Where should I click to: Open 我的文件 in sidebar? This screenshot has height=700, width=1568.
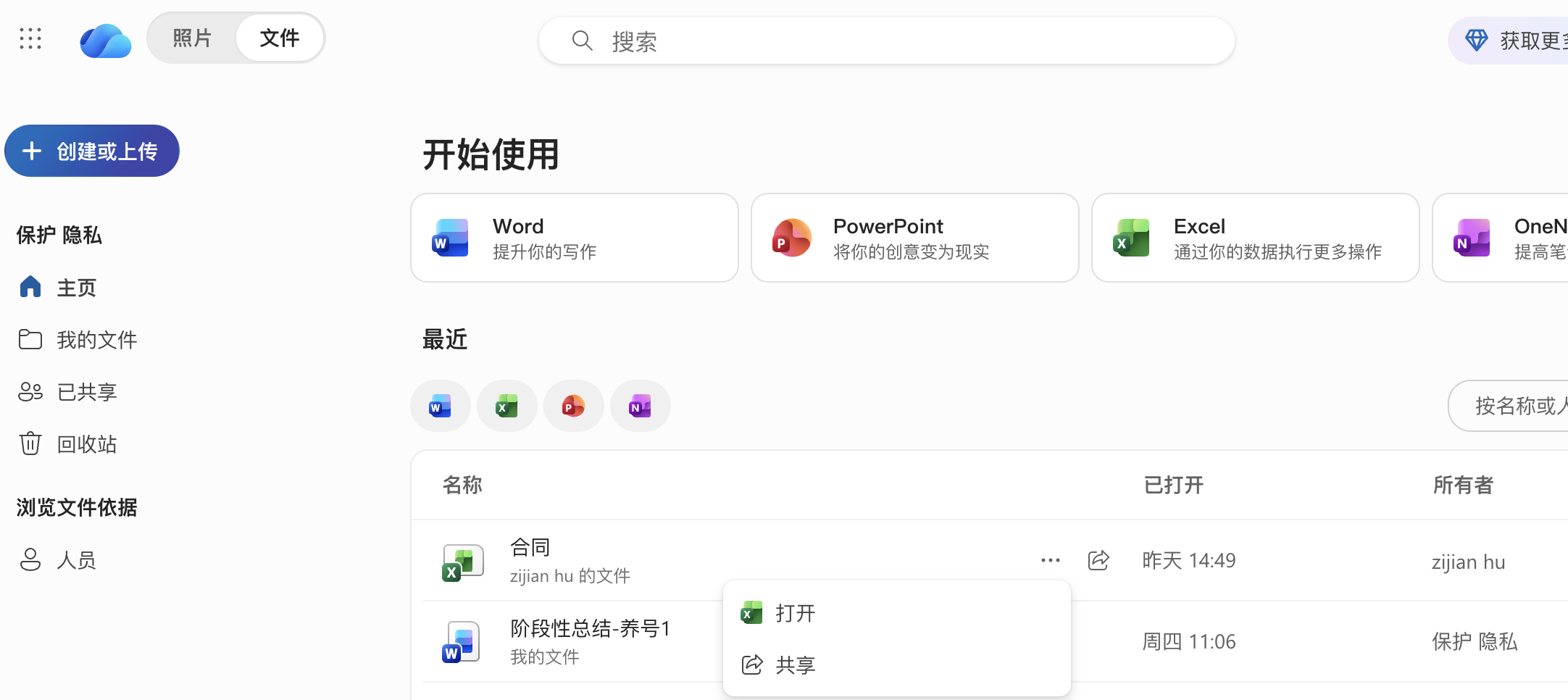point(78,340)
